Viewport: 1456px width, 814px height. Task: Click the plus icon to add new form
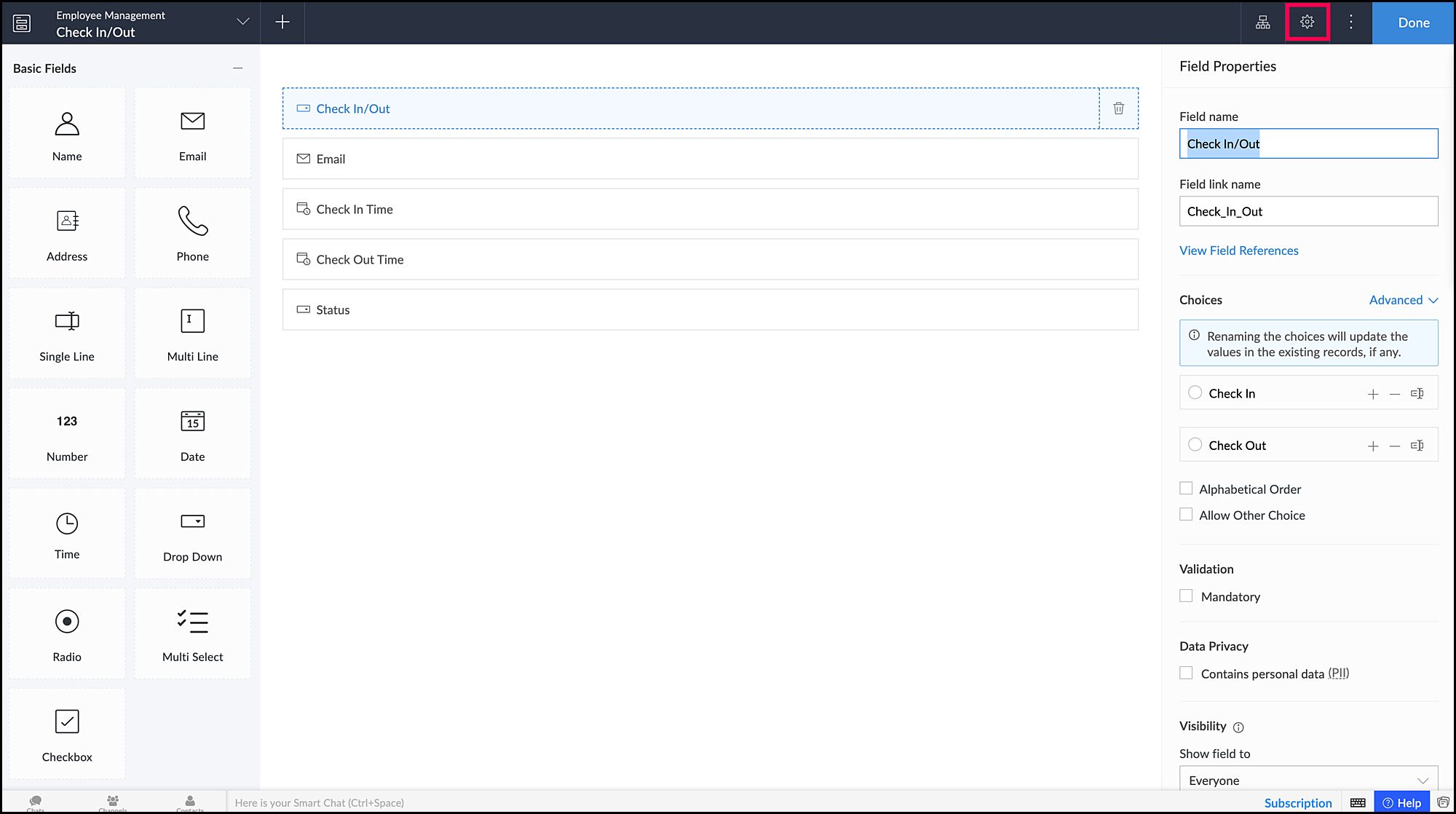[x=282, y=22]
